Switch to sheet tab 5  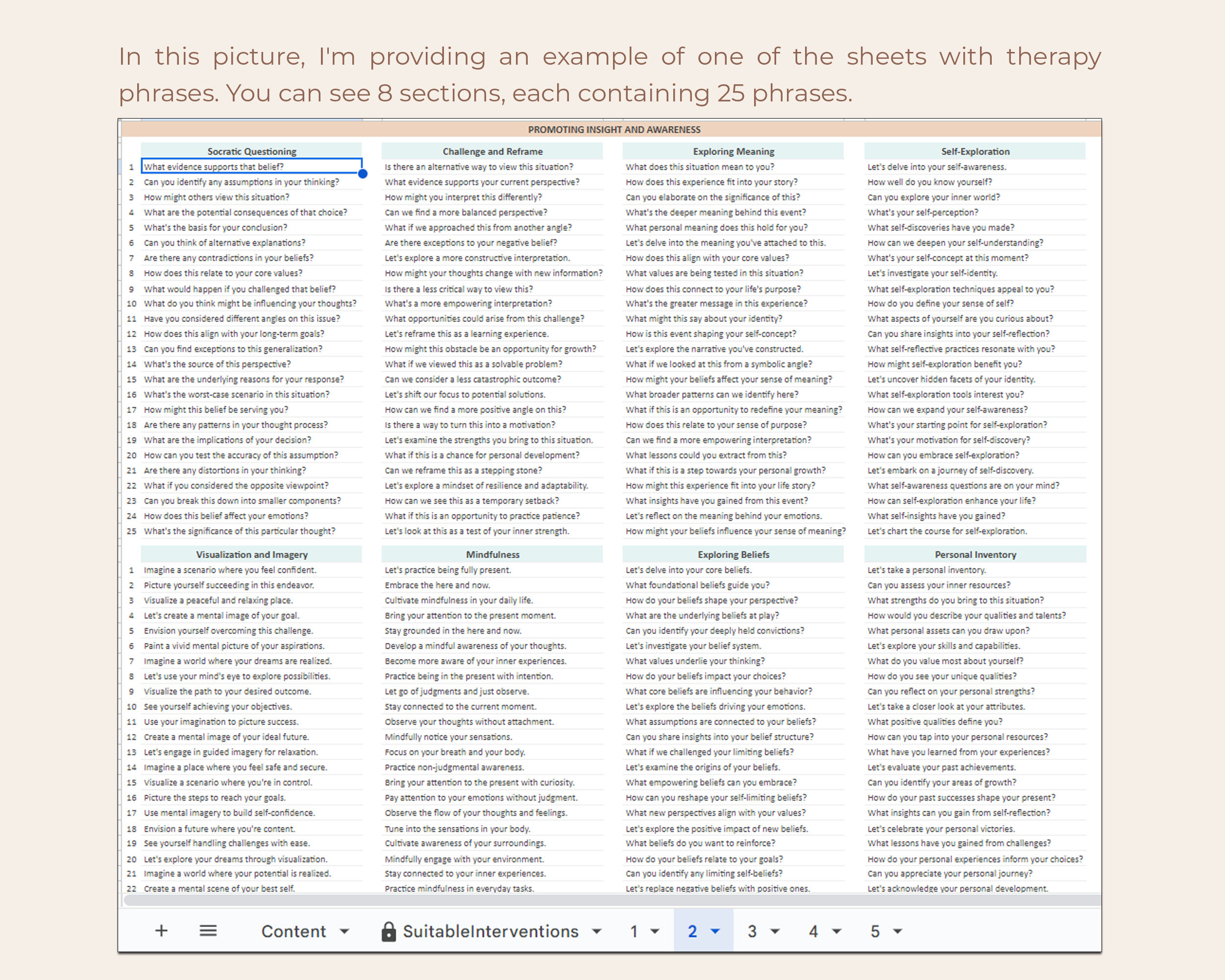(875, 931)
